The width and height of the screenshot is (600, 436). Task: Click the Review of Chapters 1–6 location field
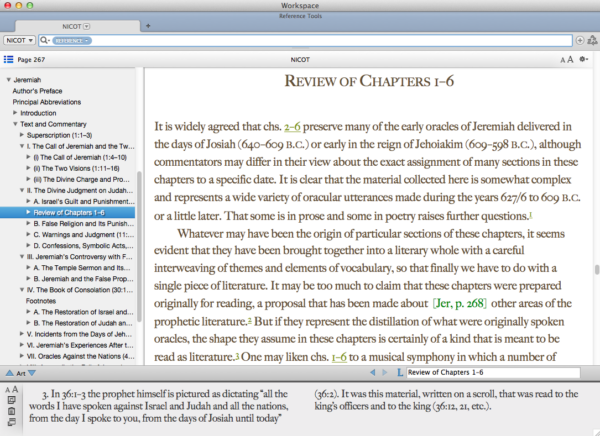[490, 372]
